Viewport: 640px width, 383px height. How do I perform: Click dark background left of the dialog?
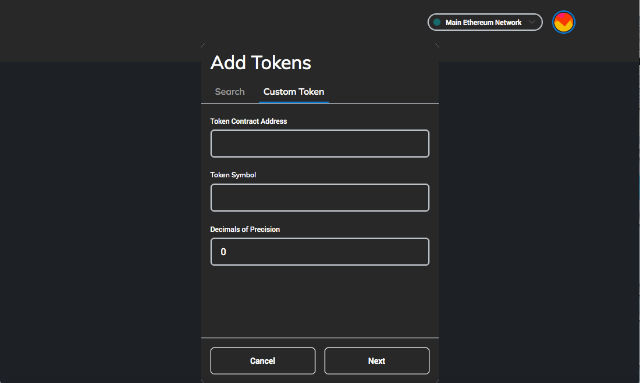coord(100,220)
